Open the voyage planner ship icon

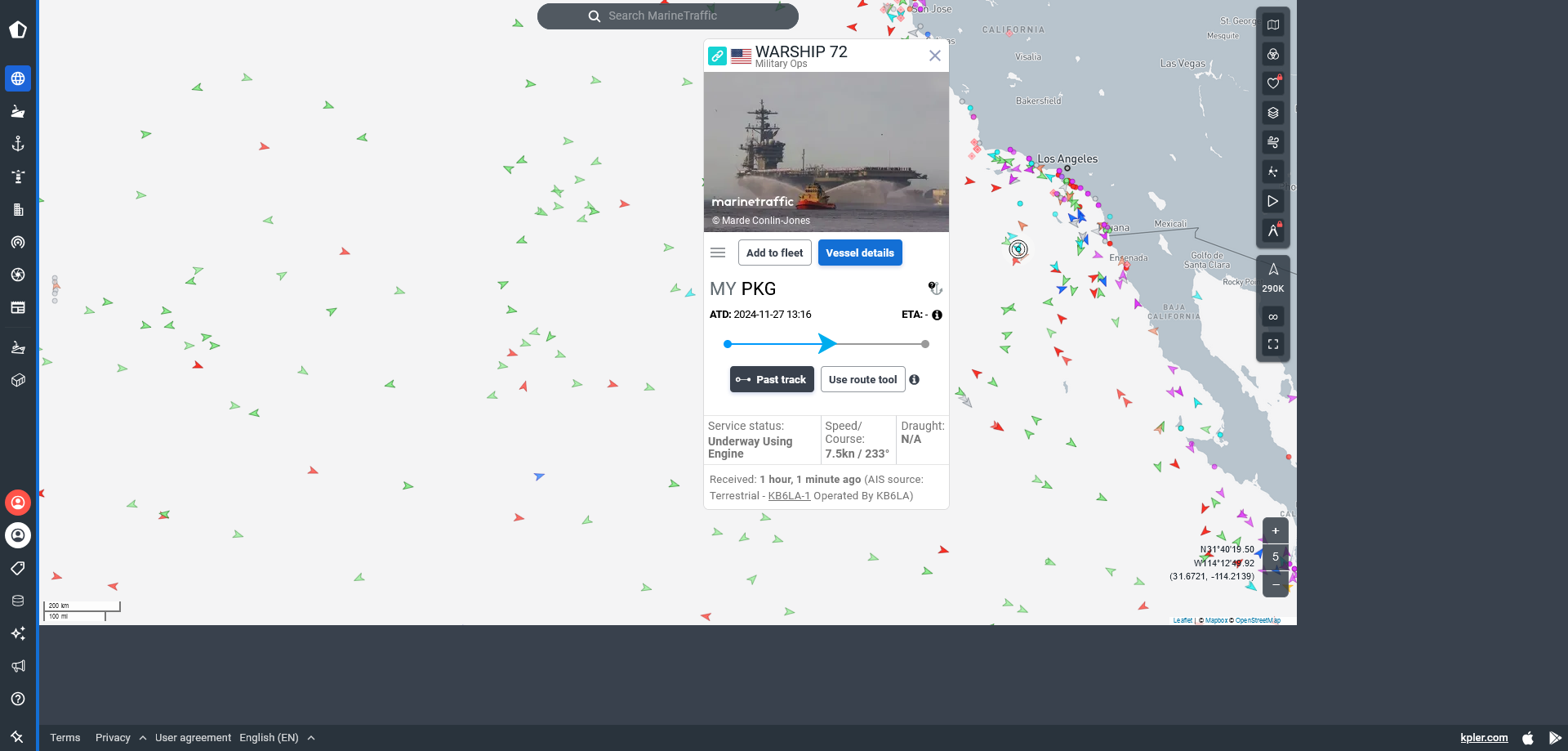(18, 347)
